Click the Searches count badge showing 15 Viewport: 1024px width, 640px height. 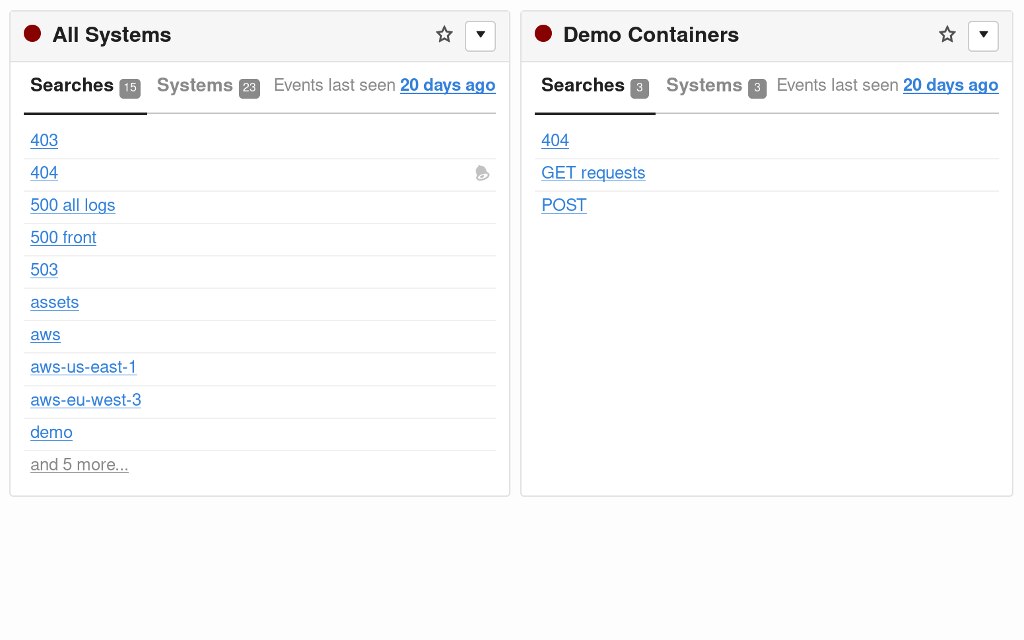(x=130, y=88)
